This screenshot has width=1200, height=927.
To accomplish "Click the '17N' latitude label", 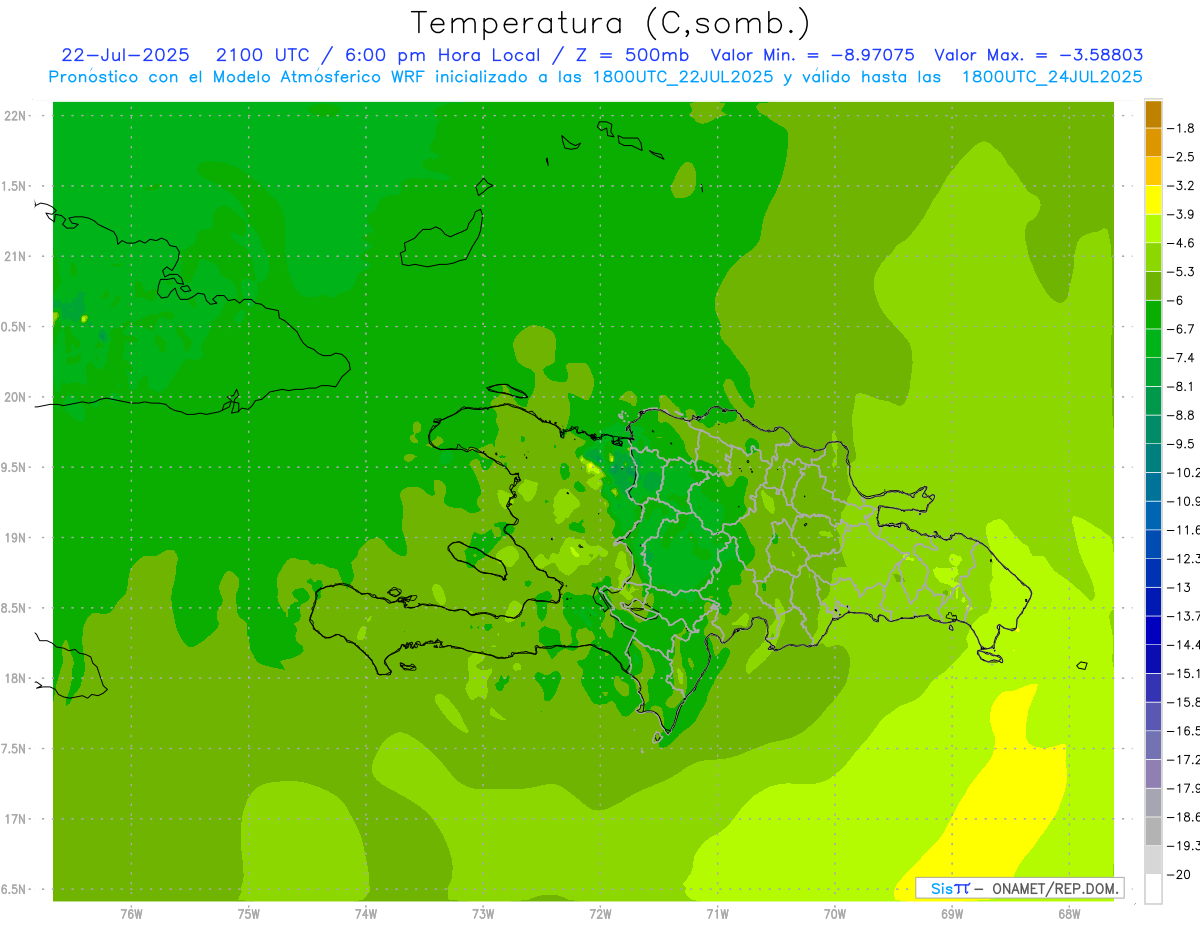I will (x=16, y=819).
